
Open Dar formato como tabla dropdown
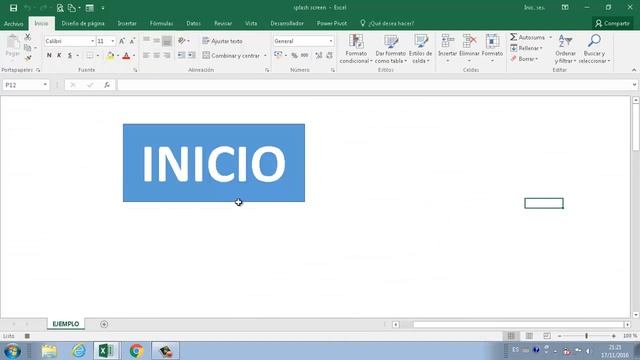tap(391, 49)
